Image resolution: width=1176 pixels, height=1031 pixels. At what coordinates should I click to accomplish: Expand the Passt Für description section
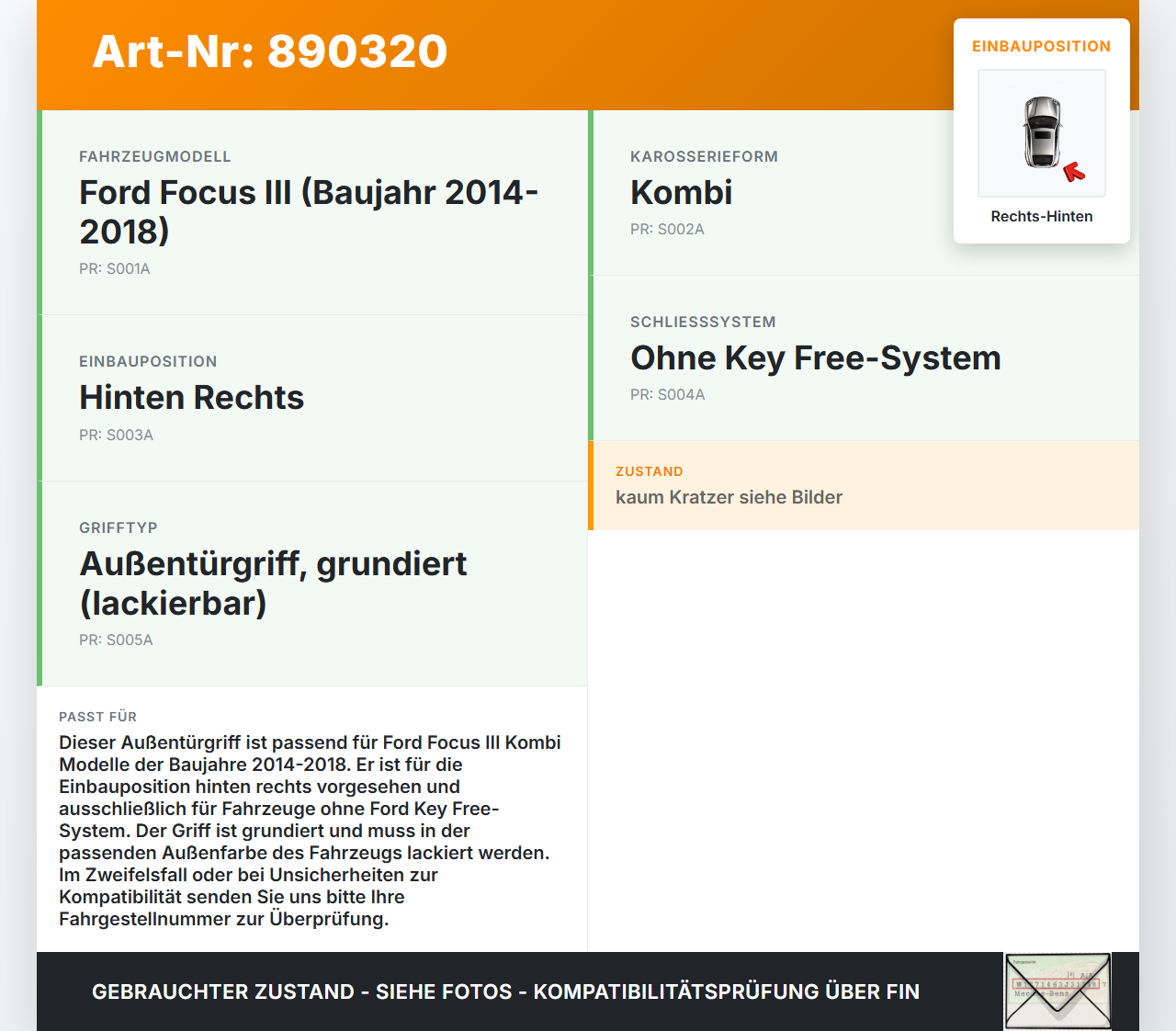pos(311,818)
